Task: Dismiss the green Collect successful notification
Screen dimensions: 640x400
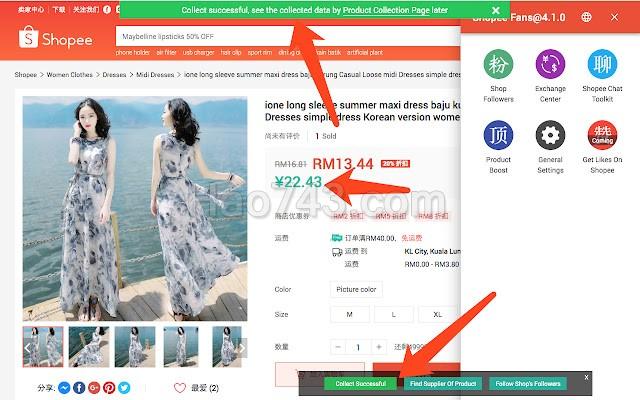Action: pyautogui.click(x=496, y=10)
